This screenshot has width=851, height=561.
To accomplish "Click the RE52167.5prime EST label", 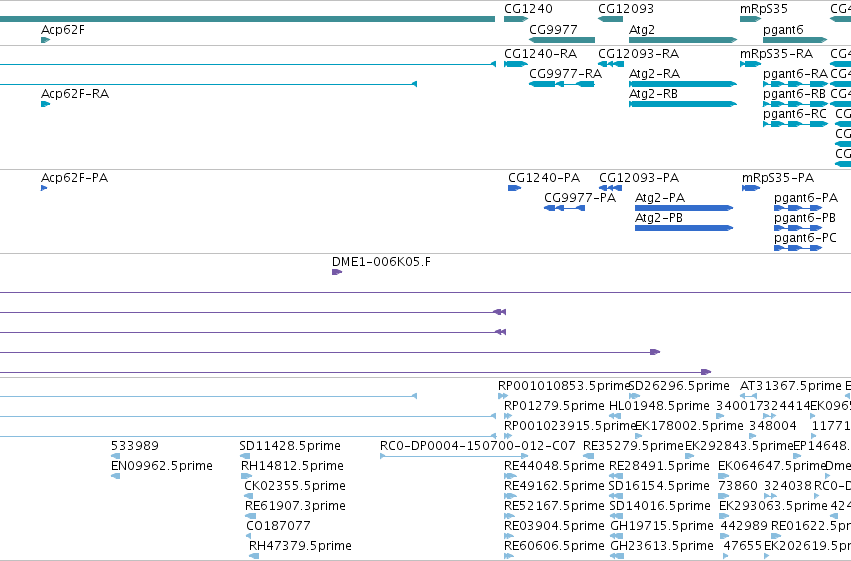I will click(x=554, y=506).
